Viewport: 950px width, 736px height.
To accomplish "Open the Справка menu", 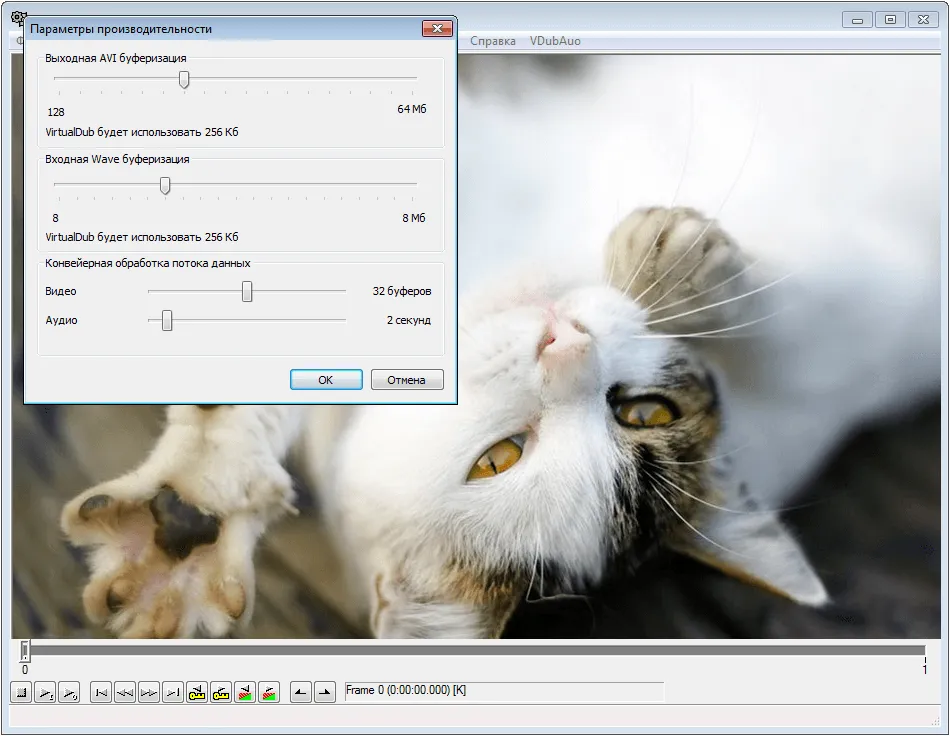I will point(493,41).
